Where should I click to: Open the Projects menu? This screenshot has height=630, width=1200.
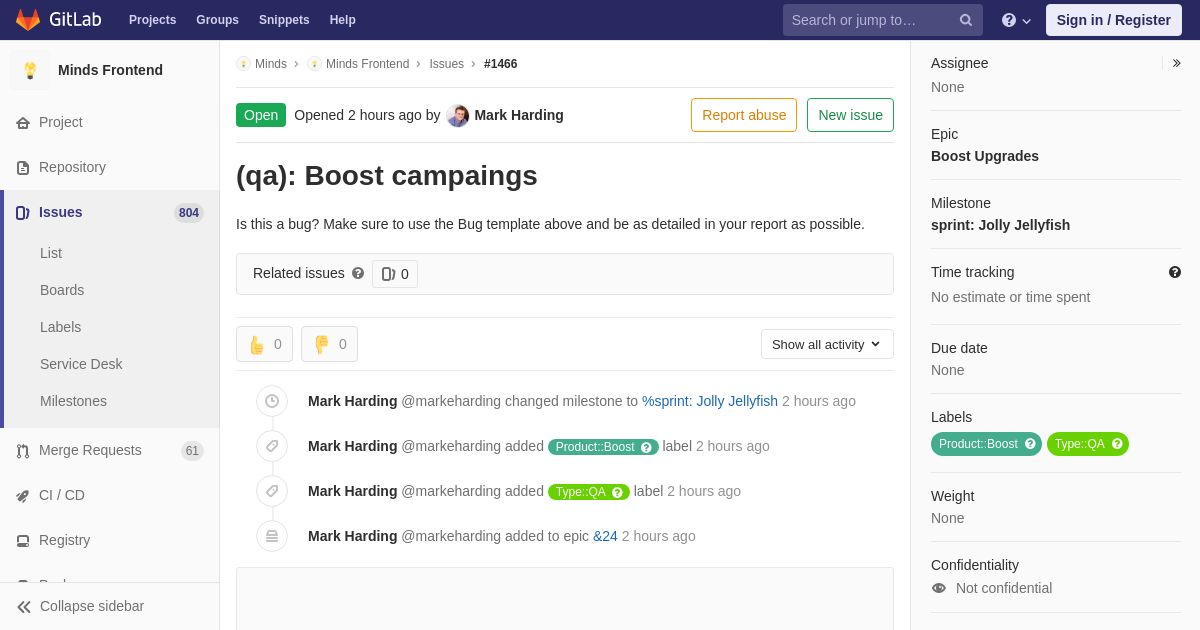point(152,20)
